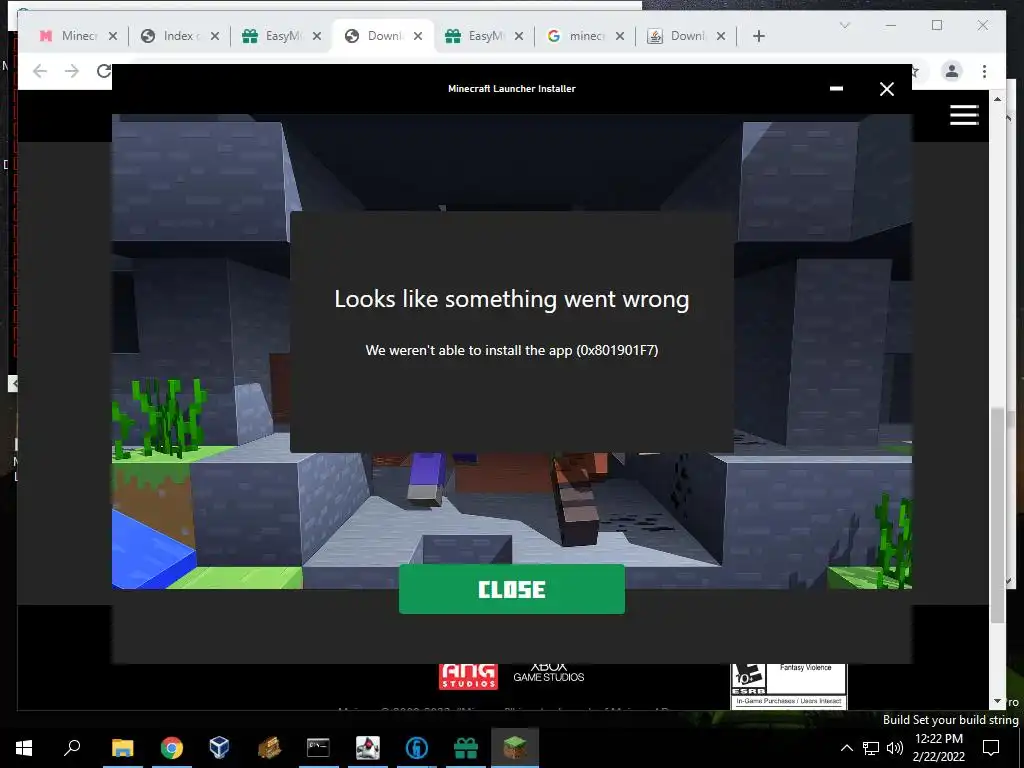This screenshot has height=768, width=1024.
Task: Open Chrome tab search dropdown arrow
Action: [844, 25]
